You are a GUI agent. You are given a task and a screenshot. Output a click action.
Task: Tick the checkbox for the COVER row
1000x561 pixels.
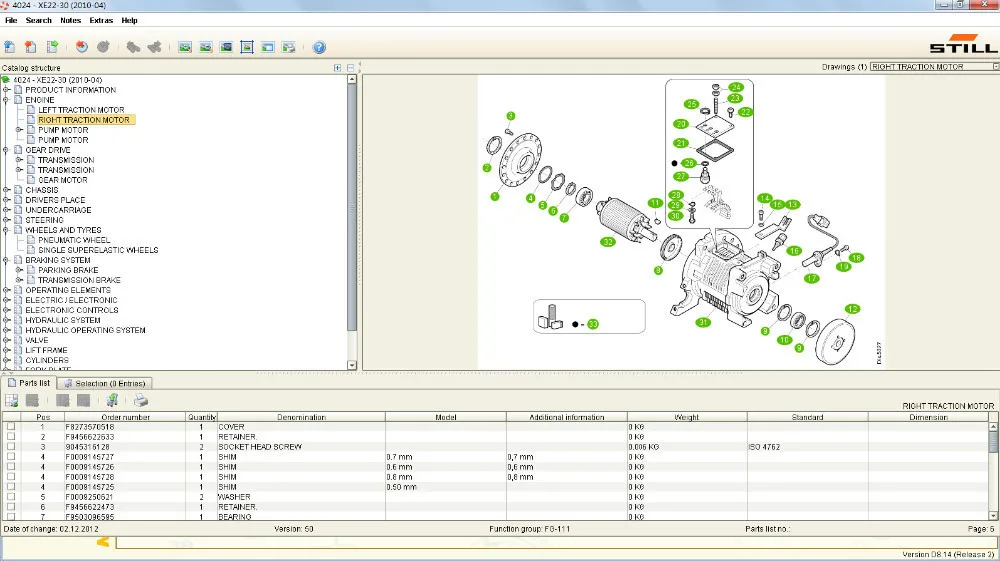11,427
